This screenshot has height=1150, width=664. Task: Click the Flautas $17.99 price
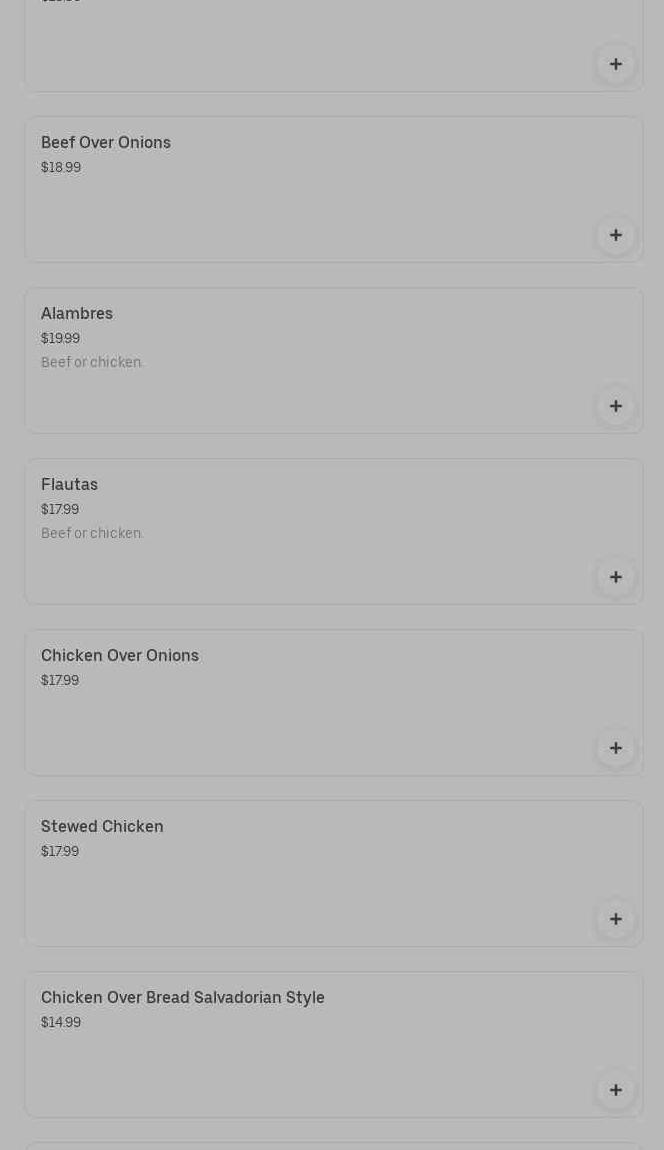[x=60, y=509]
